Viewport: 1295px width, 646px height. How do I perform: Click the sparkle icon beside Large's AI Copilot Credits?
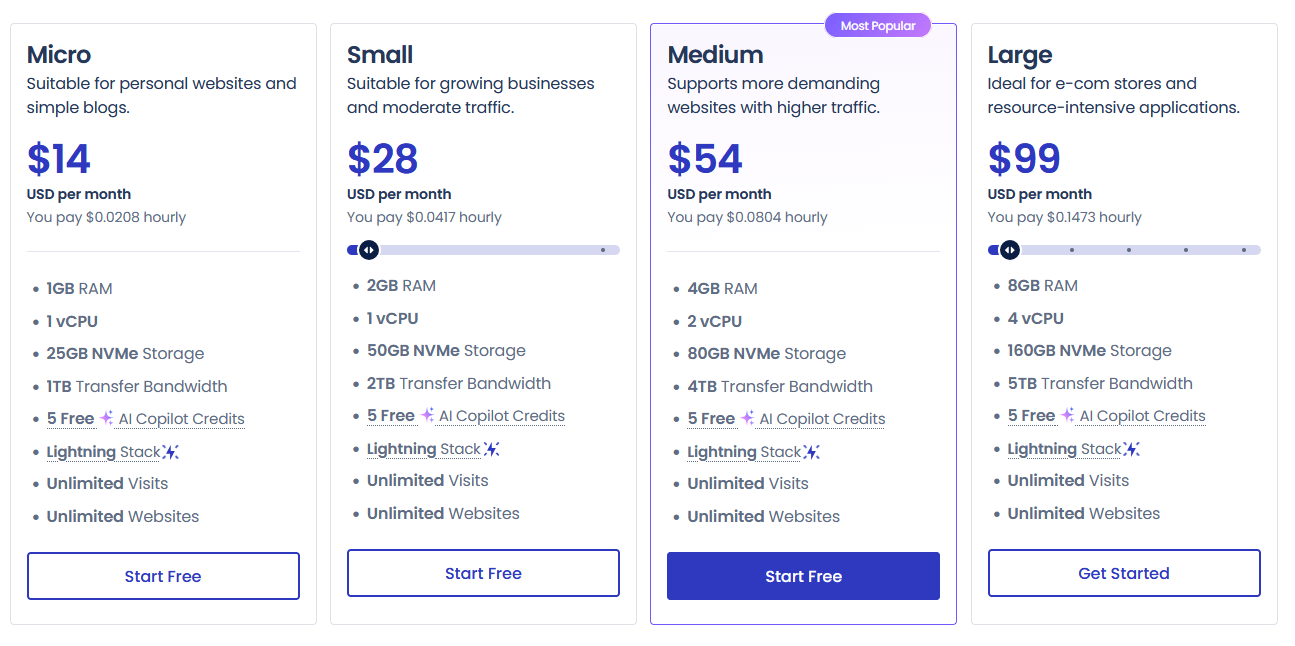coord(1069,415)
